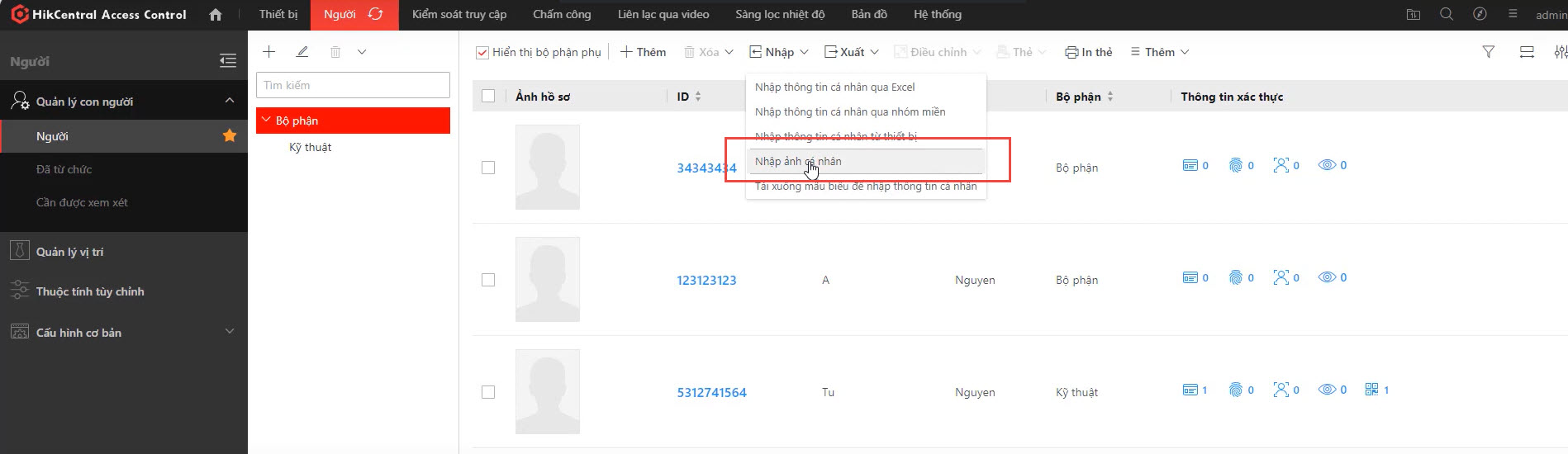This screenshot has height=454, width=1568.
Task: Click the edit department pencil icon
Action: click(302, 52)
